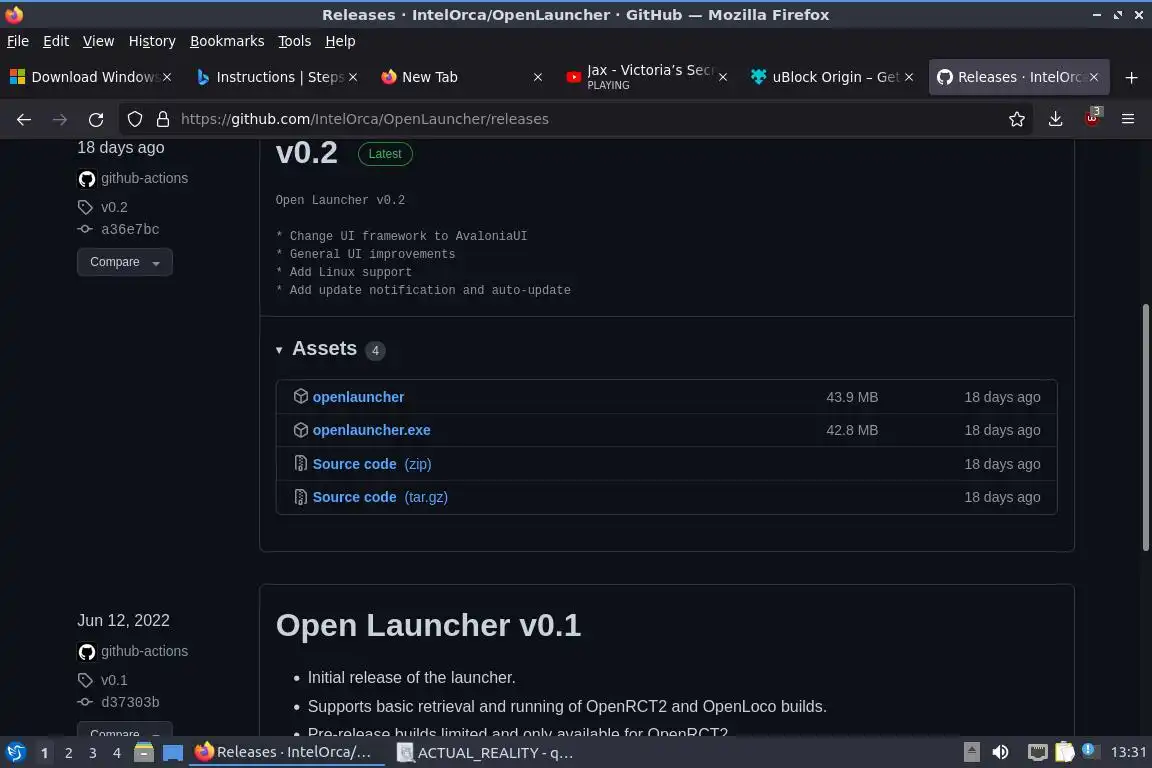The height and width of the screenshot is (768, 1152).
Task: Open the v0.2 release title link
Action: [x=306, y=153]
